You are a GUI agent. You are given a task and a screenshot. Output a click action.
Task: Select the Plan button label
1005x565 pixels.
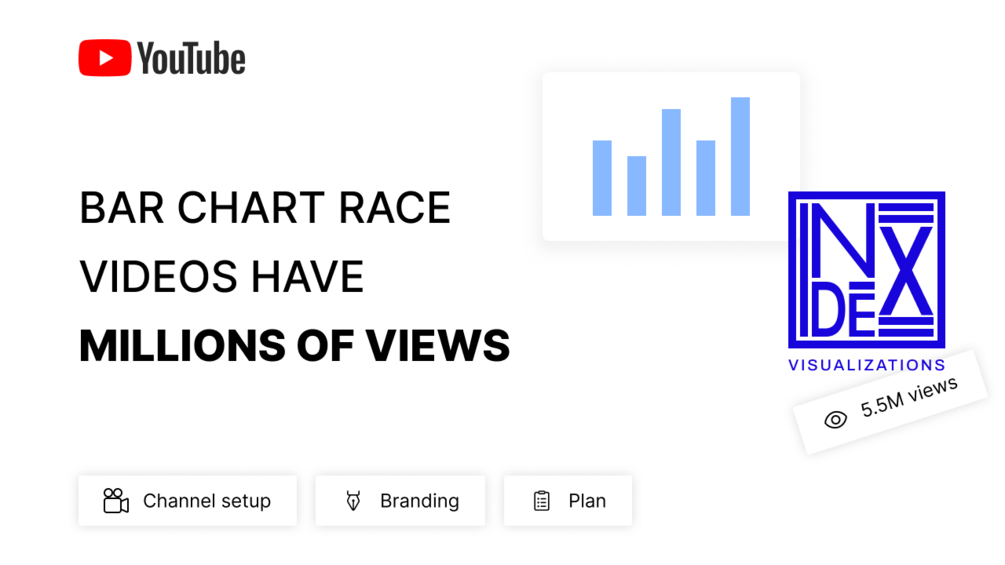point(587,501)
